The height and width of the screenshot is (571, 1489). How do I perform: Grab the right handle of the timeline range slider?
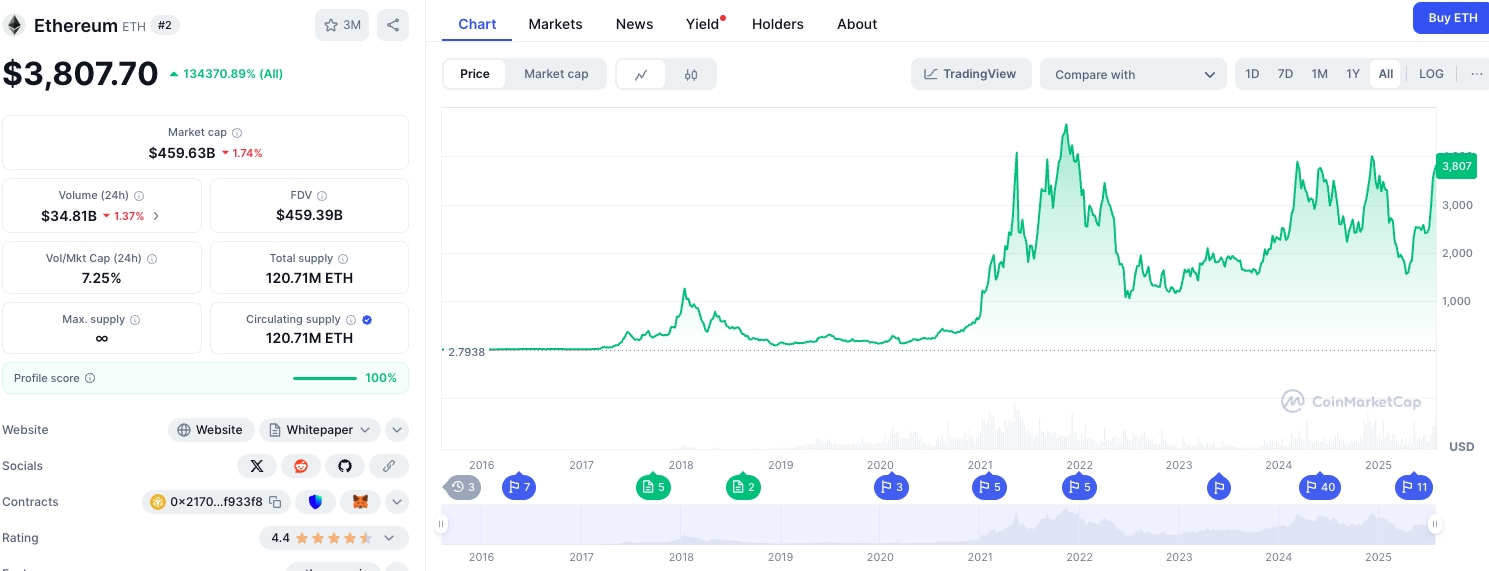(1434, 524)
